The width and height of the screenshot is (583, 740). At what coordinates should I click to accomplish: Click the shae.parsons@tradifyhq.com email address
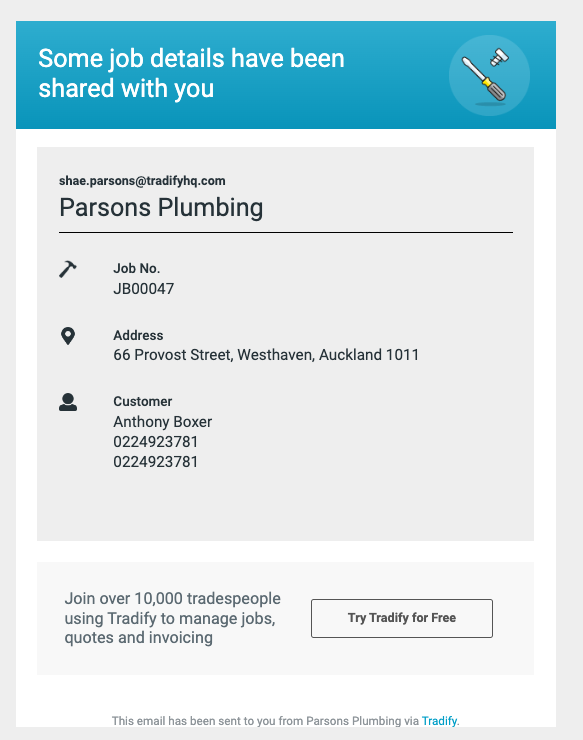(x=142, y=181)
